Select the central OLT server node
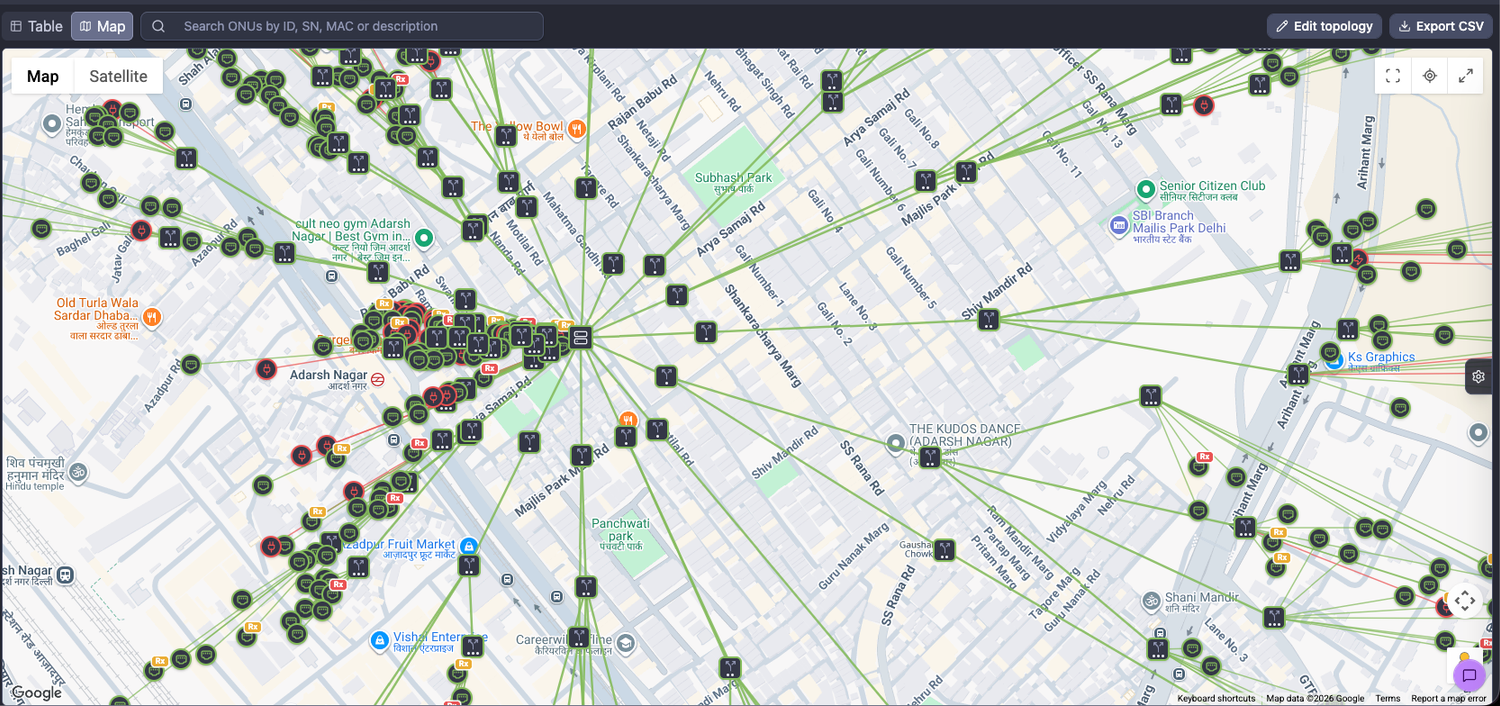 point(581,337)
